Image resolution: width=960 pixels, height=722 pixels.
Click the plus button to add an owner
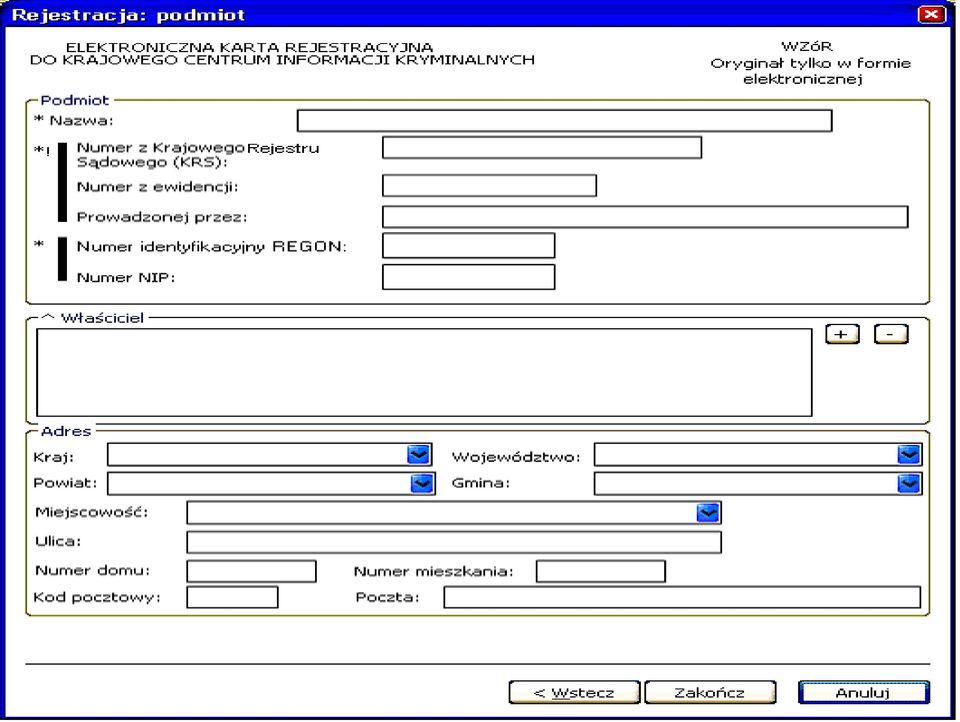click(842, 334)
